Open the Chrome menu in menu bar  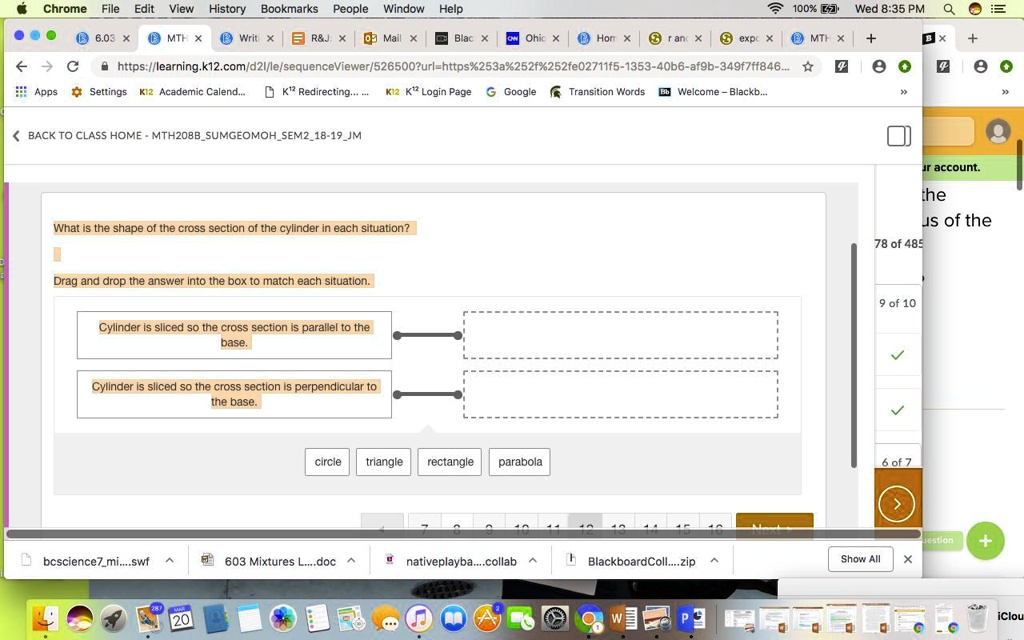(65, 8)
